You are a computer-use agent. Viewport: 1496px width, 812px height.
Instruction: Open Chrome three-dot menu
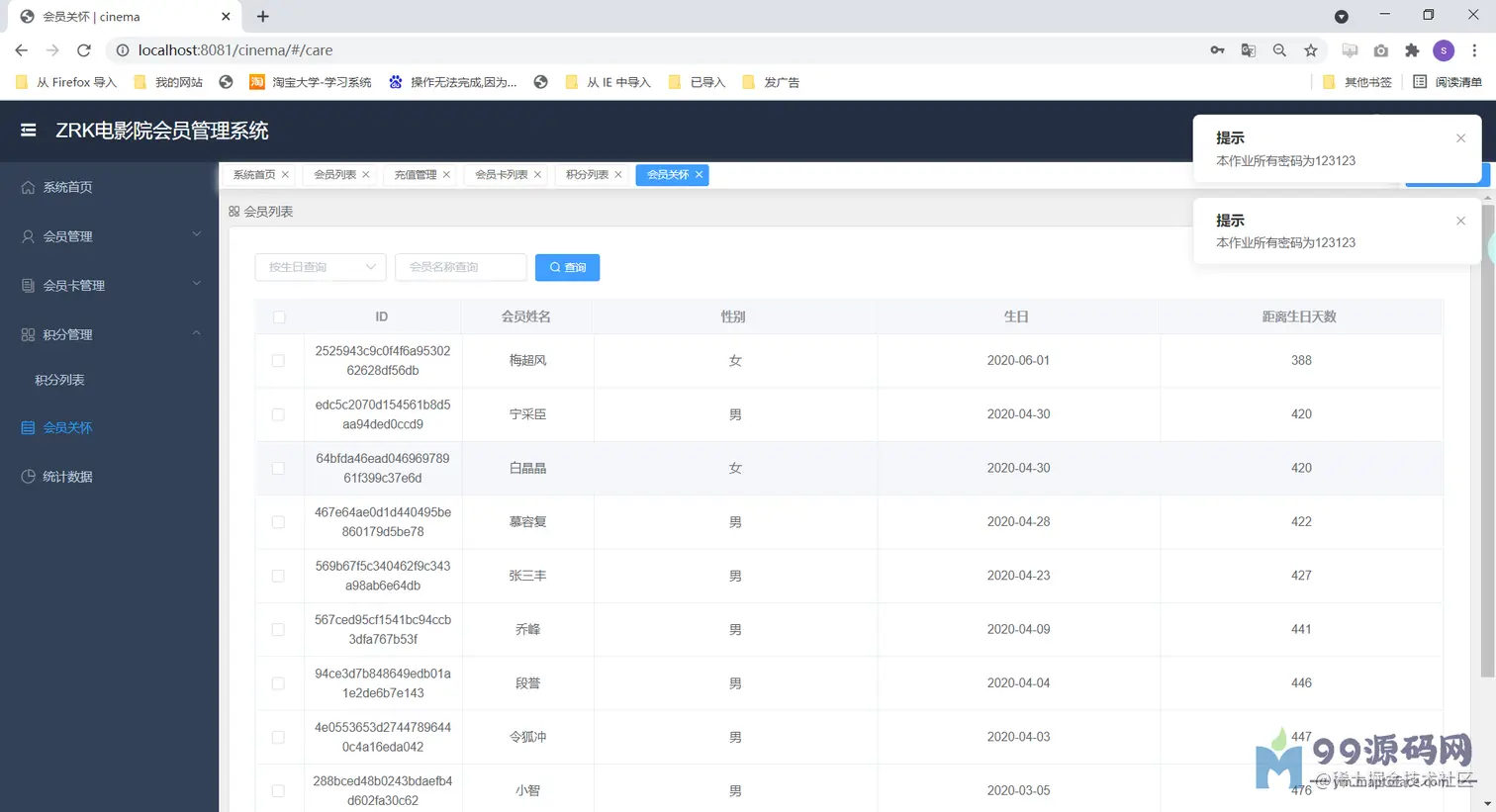tap(1474, 50)
